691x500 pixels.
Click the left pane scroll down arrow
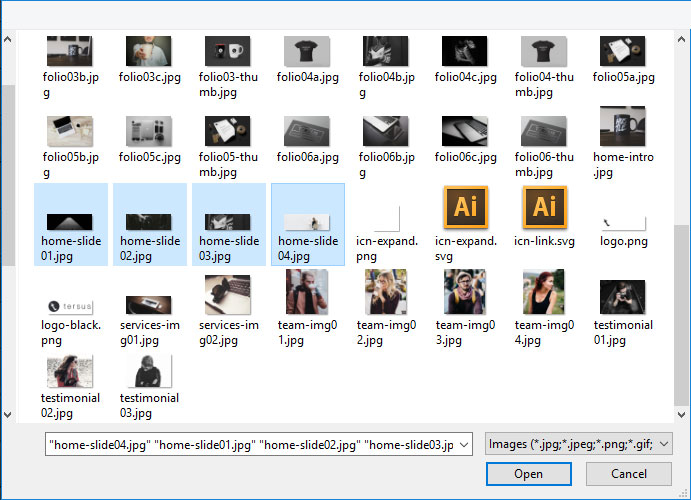[8, 415]
